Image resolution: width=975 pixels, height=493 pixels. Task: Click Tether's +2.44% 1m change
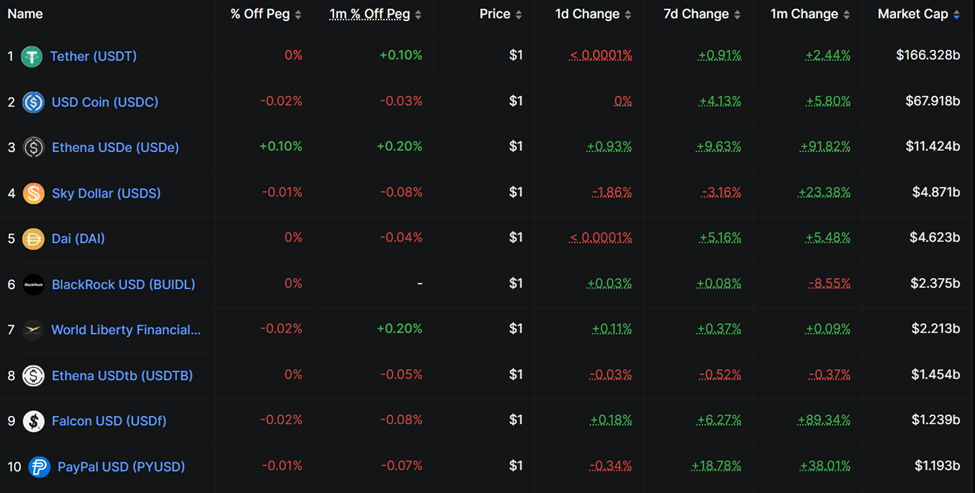[828, 55]
